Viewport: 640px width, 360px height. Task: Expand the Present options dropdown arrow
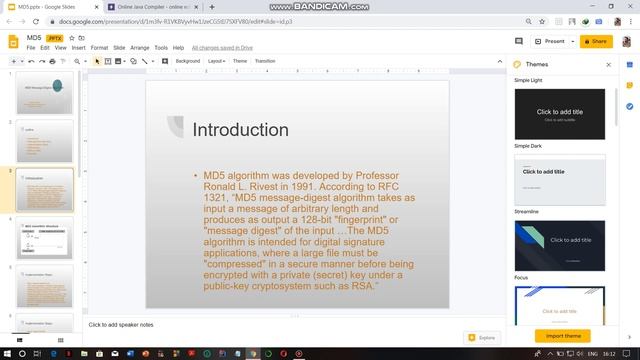(573, 41)
